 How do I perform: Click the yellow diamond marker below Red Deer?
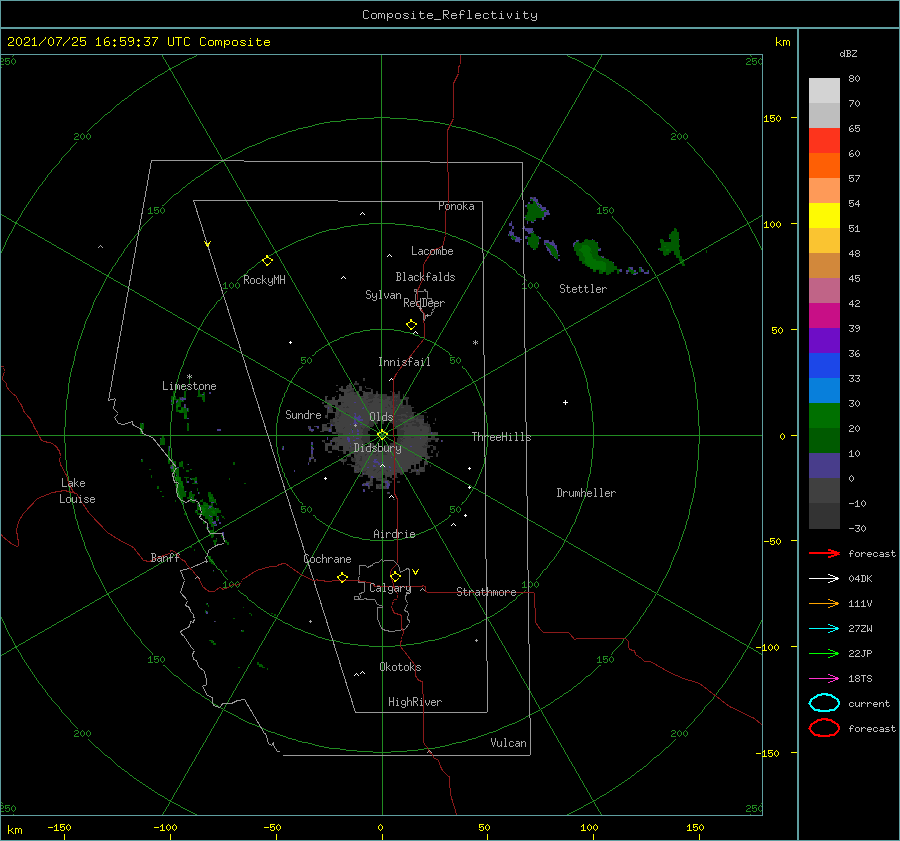click(x=411, y=325)
